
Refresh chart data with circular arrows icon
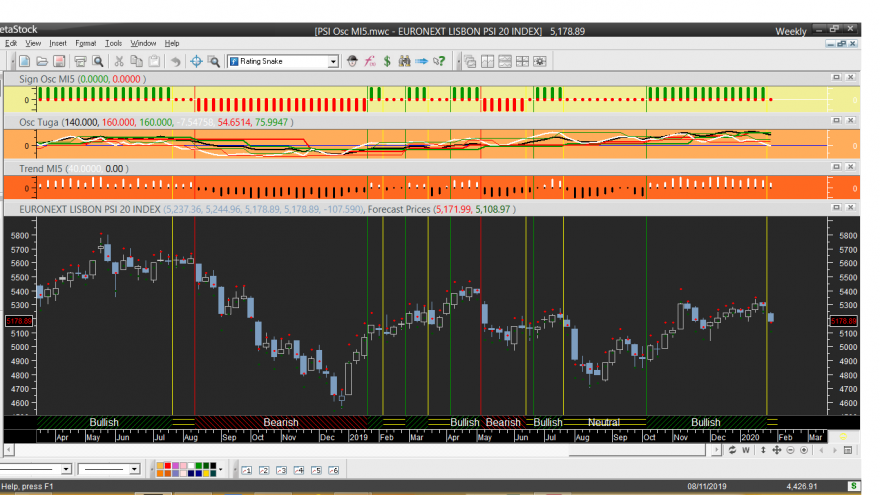coord(732,450)
